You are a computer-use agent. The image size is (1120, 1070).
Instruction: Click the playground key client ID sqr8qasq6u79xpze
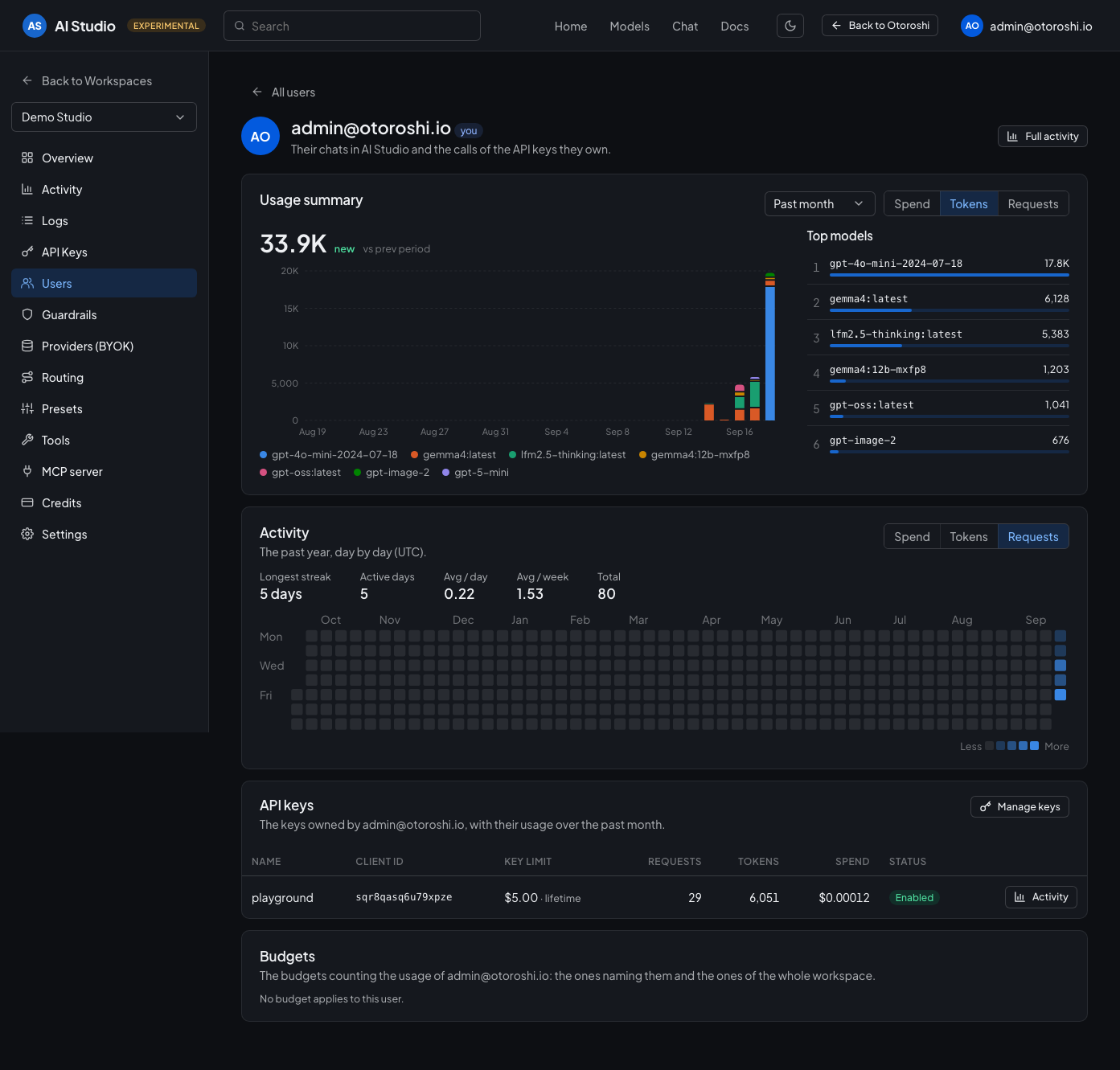pyautogui.click(x=404, y=897)
